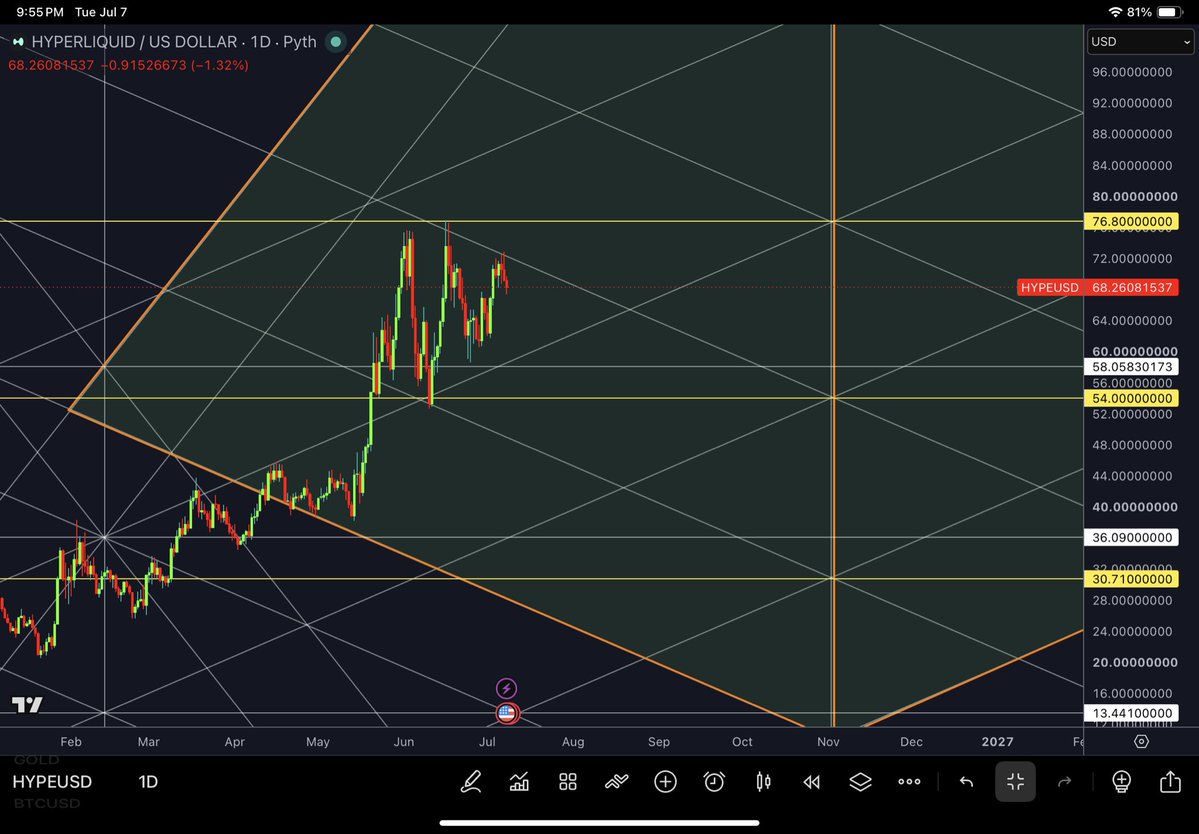Tap the add symbol plus icon
This screenshot has width=1199, height=834.
coord(665,781)
